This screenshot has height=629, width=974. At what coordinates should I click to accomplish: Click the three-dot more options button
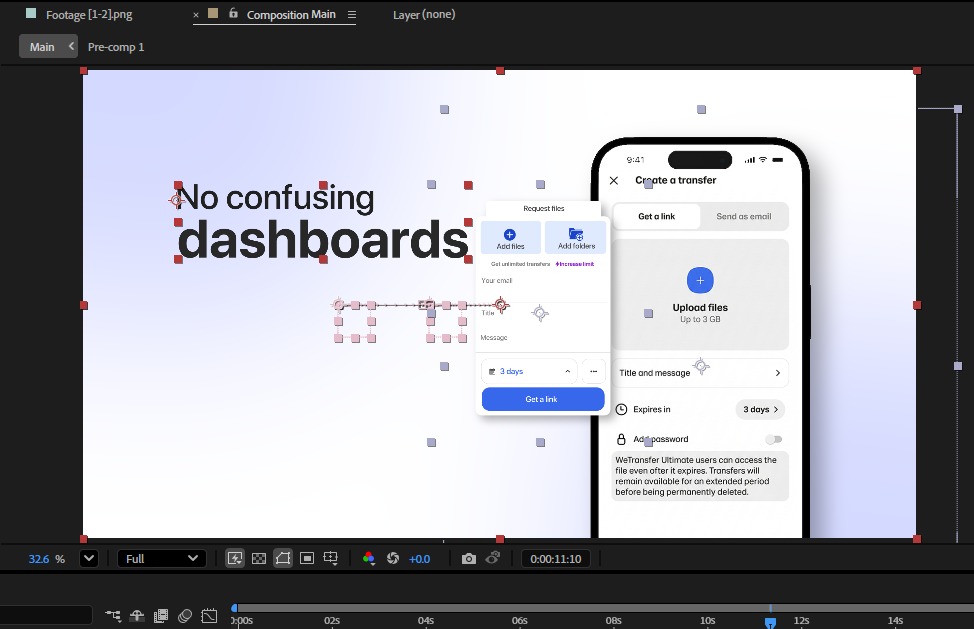pos(593,371)
